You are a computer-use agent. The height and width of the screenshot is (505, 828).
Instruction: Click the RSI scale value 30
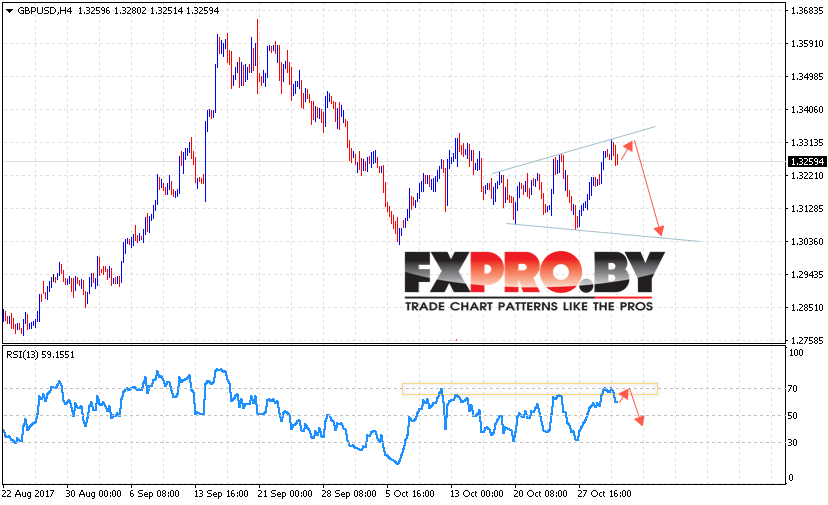pyautogui.click(x=793, y=443)
